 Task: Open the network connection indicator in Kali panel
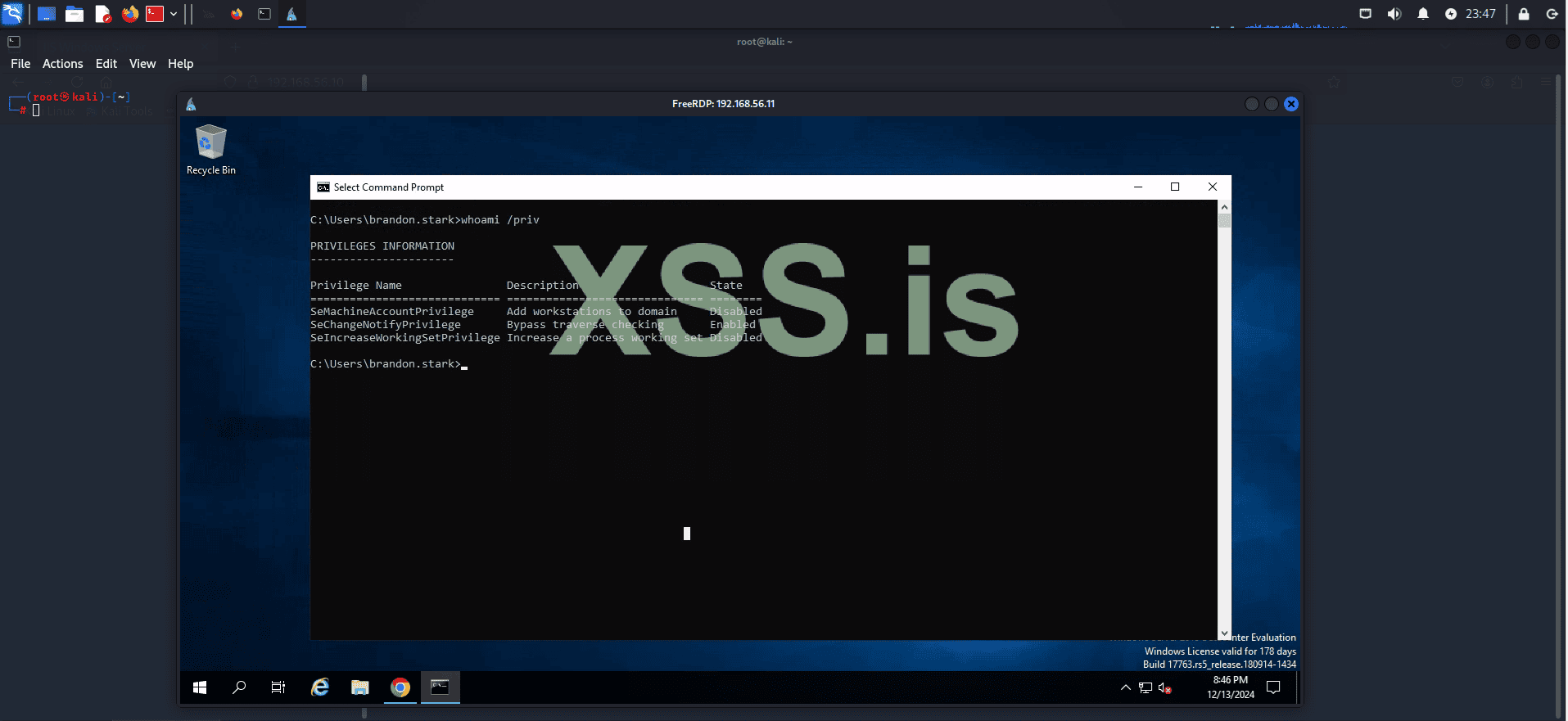(x=1366, y=14)
